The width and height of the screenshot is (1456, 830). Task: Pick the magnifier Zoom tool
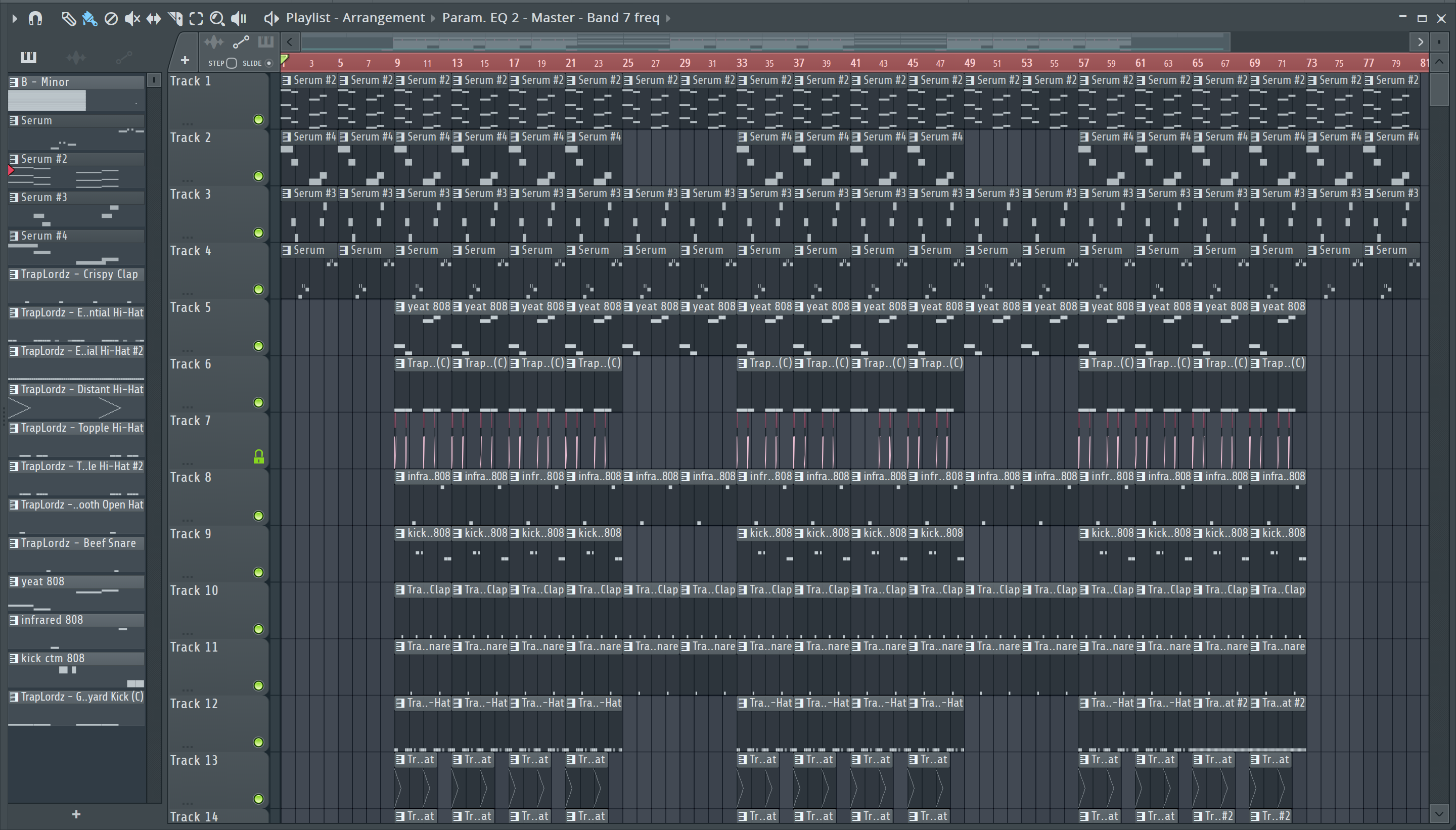coord(217,18)
